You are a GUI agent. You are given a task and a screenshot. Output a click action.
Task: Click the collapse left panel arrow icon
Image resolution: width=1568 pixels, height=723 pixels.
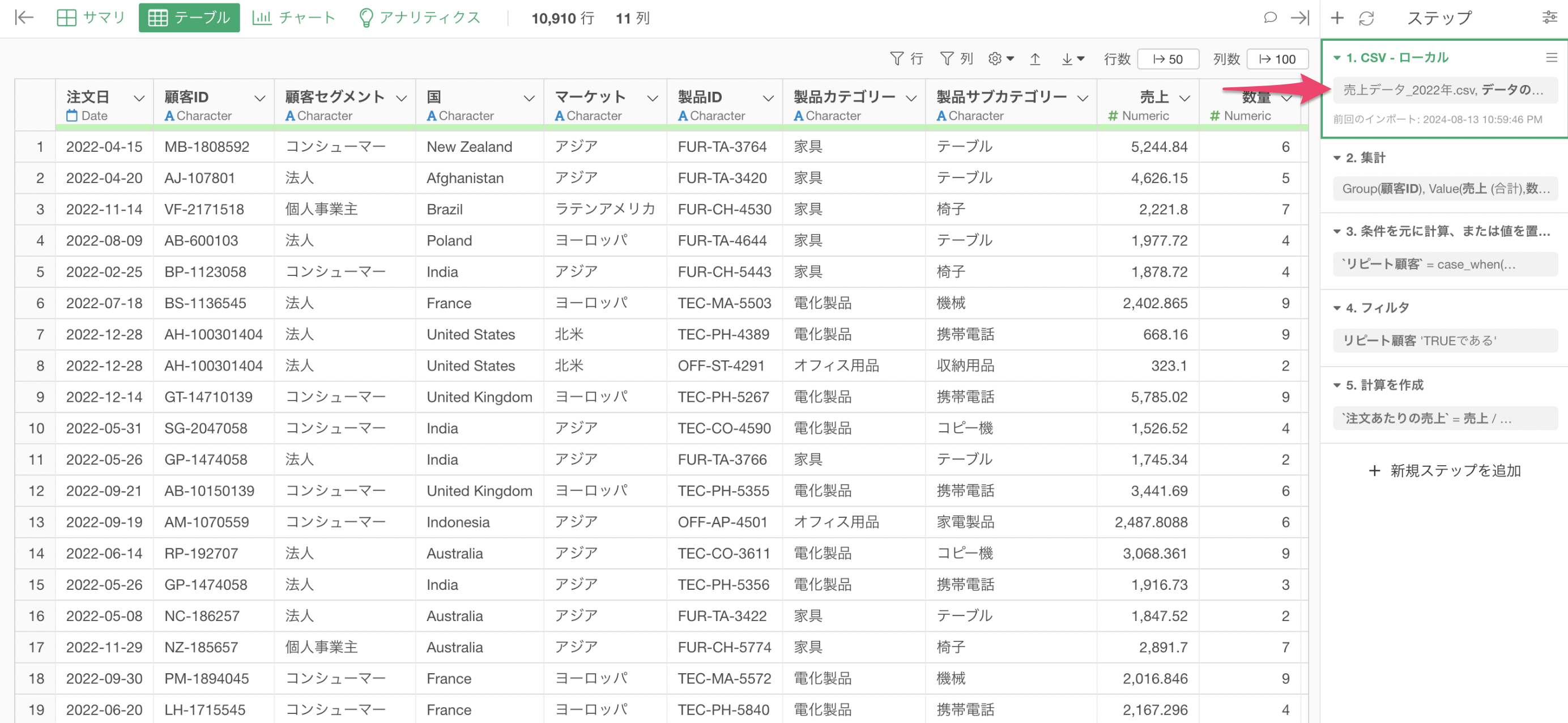click(24, 18)
